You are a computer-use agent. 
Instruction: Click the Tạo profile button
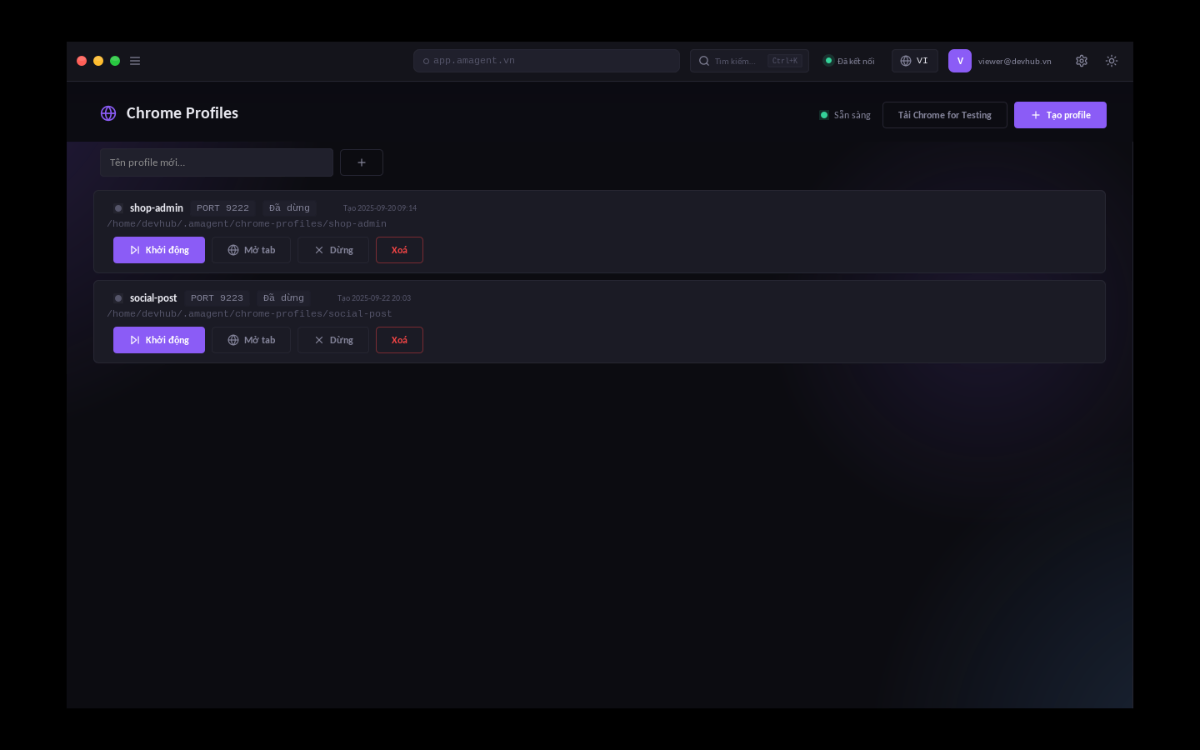1060,115
